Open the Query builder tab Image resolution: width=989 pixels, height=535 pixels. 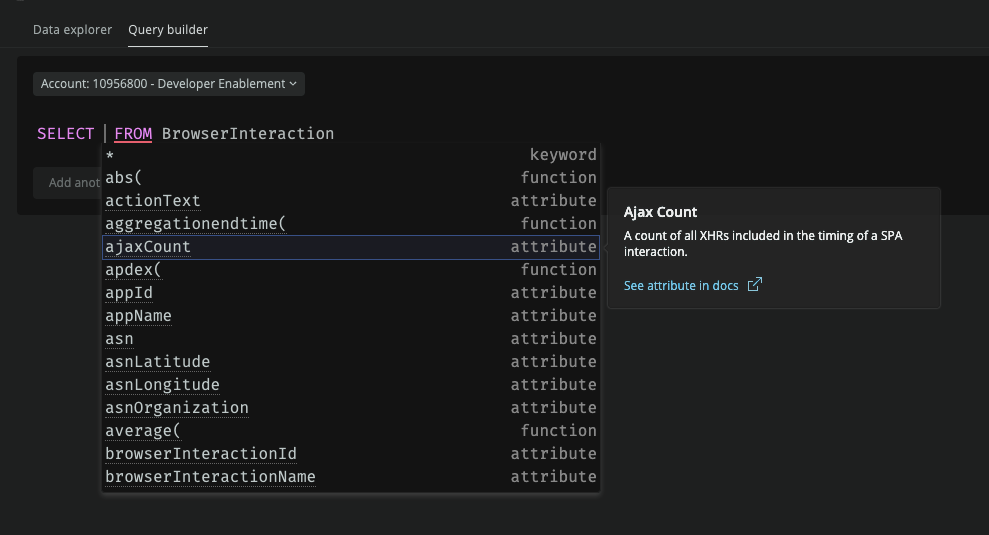[168, 30]
